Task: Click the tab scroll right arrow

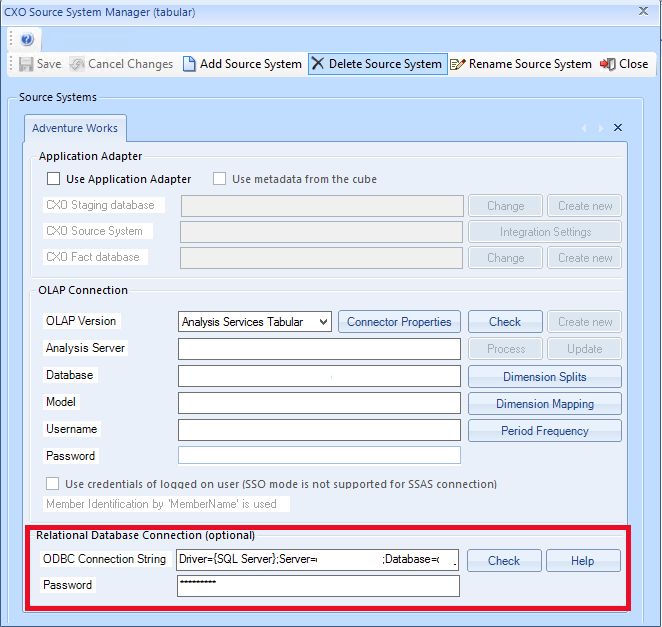Action: pos(600,128)
